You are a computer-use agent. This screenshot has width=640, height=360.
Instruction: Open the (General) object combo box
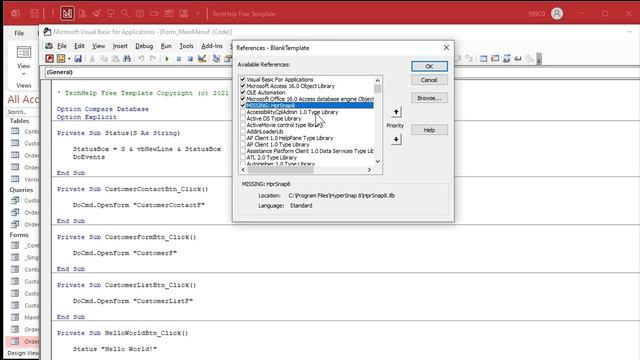pos(139,72)
